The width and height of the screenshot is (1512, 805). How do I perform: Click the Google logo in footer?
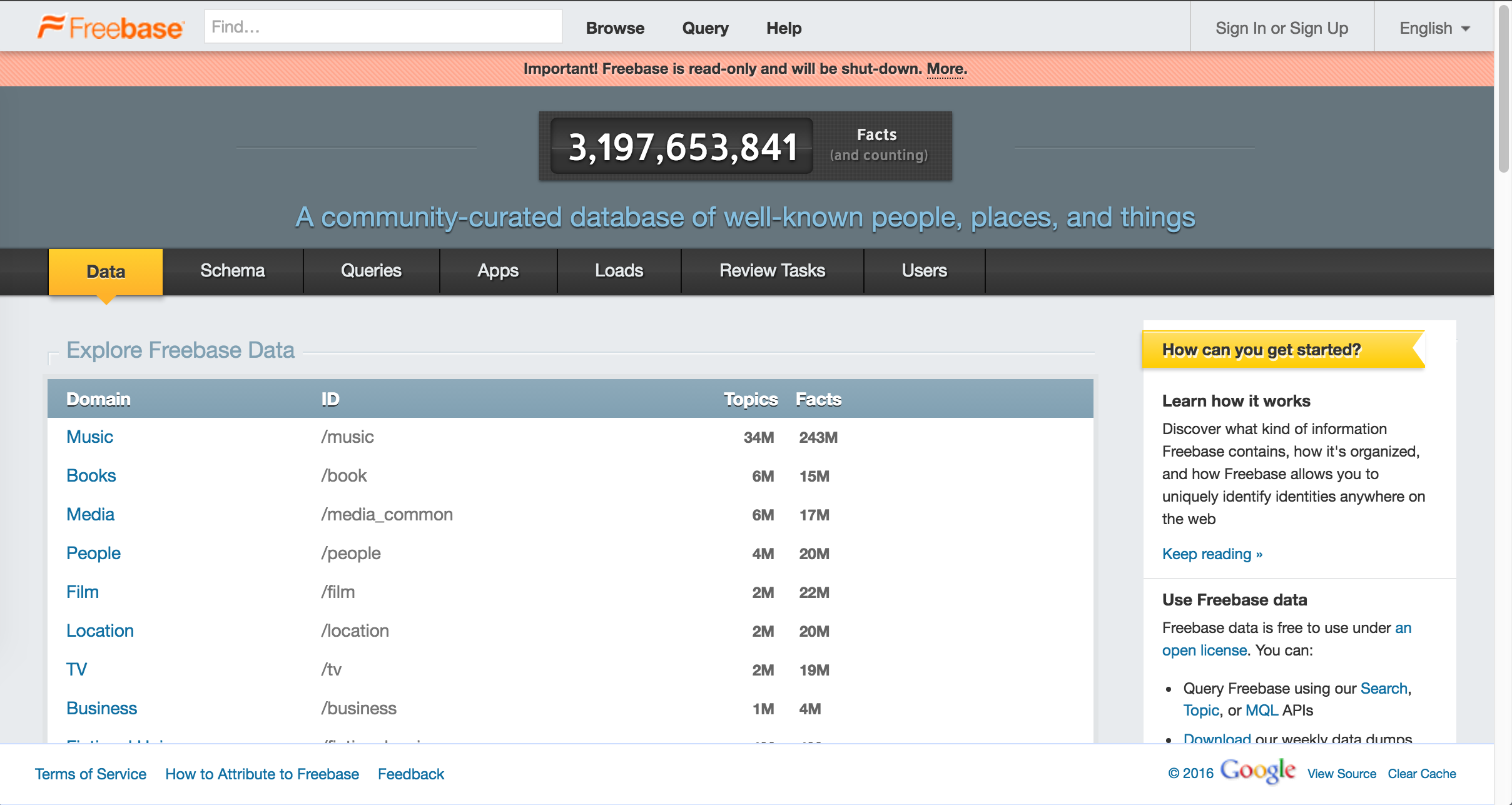(x=1257, y=771)
